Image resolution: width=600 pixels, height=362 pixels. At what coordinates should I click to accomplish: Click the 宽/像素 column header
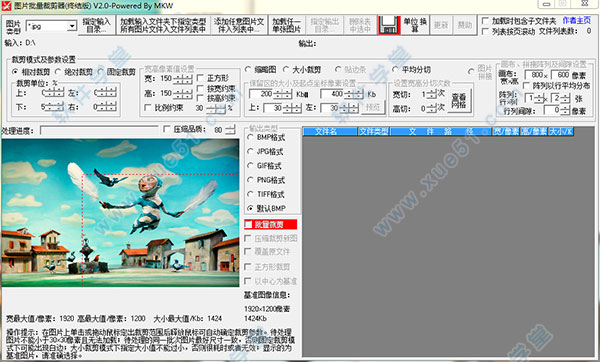point(506,132)
